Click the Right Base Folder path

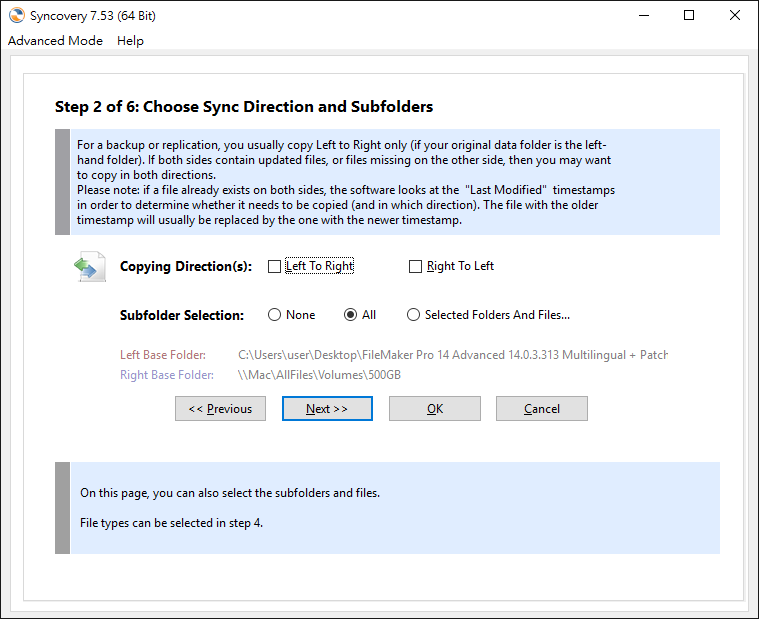tap(319, 375)
